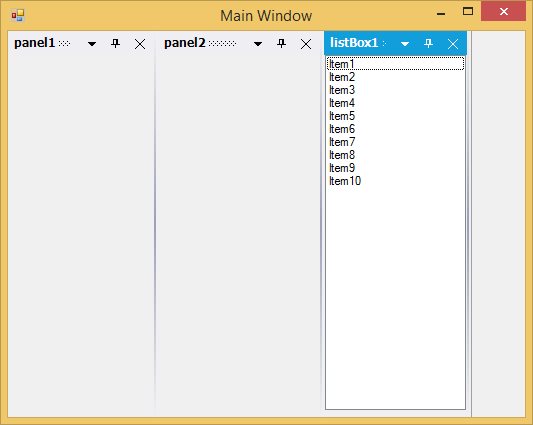533x425 pixels.
Task: Minimize the Main Window
Action: 441,14
